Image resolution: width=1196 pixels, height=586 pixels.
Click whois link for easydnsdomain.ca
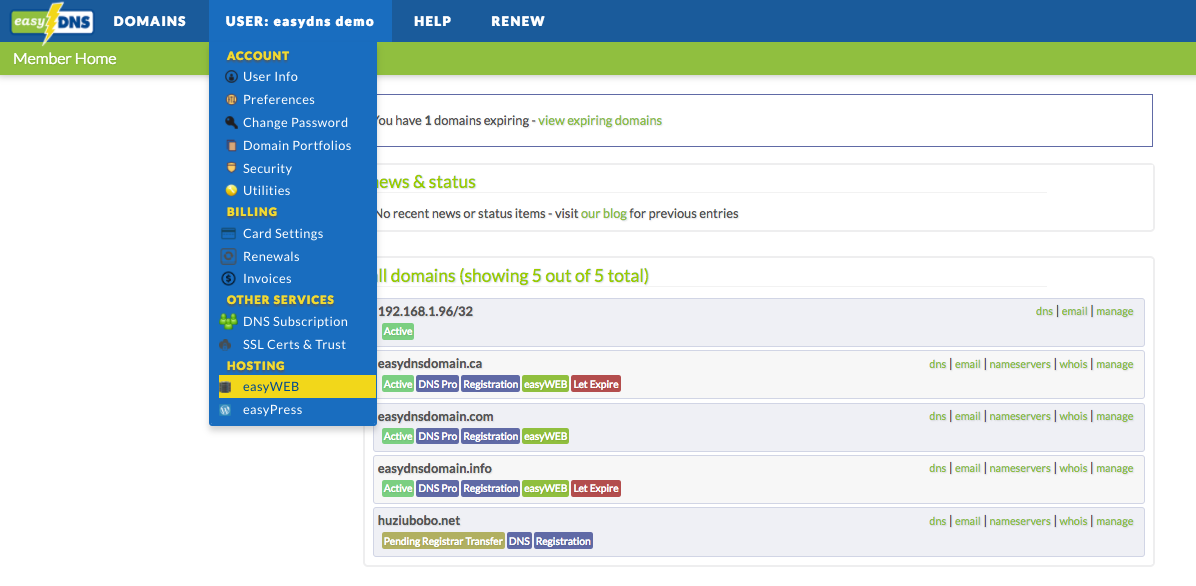coord(1073,364)
